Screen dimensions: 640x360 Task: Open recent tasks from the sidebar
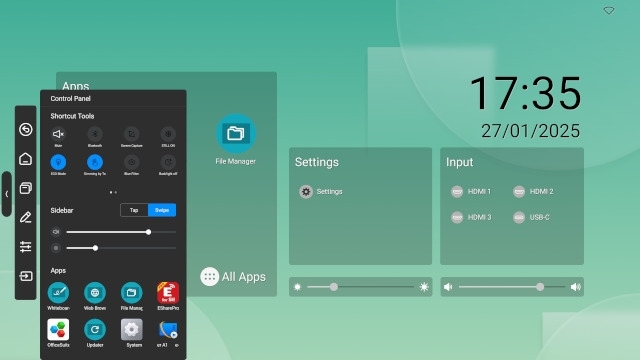[x=26, y=188]
